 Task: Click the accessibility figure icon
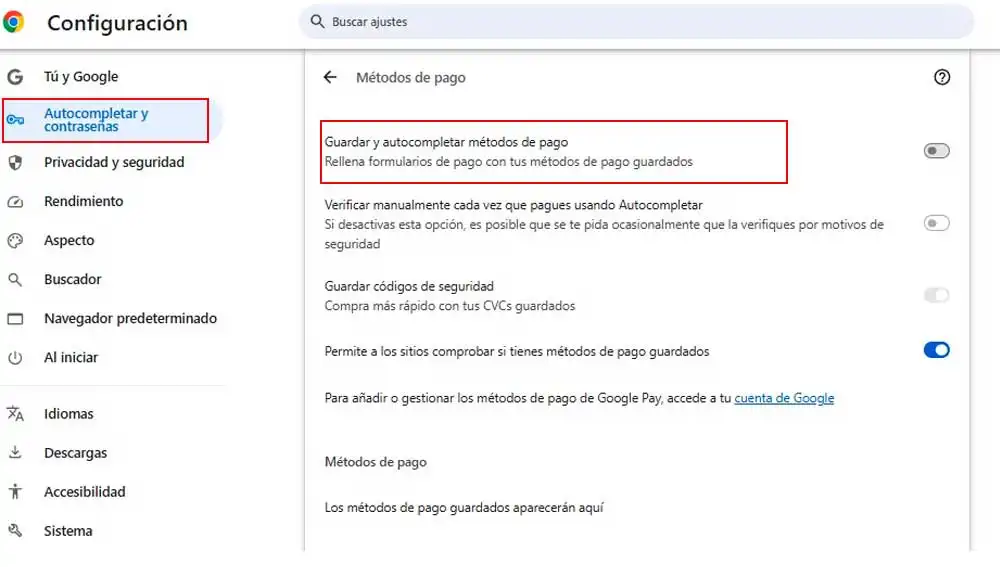pos(15,492)
